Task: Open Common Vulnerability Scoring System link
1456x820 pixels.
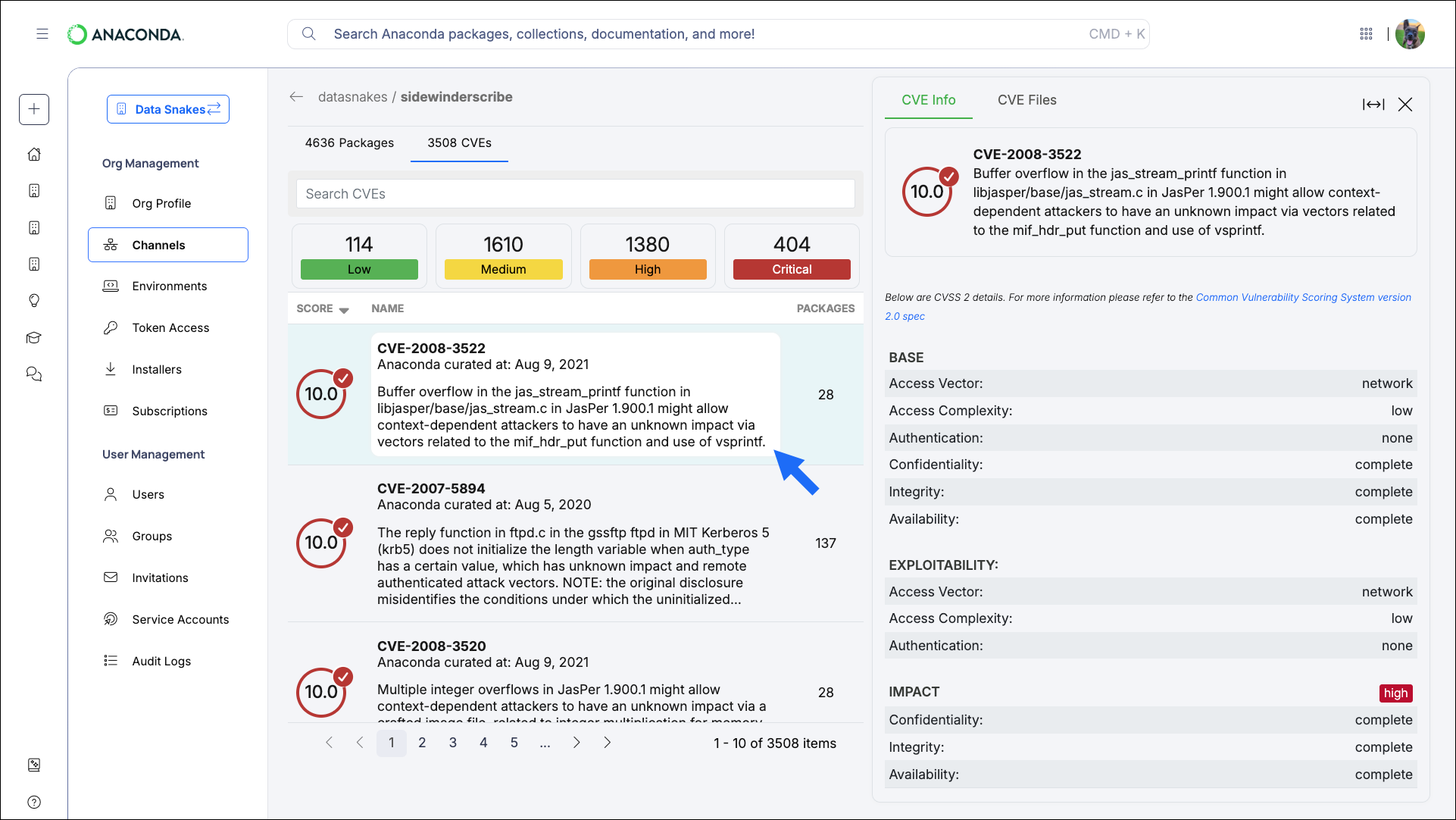Action: pyautogui.click(x=1303, y=297)
